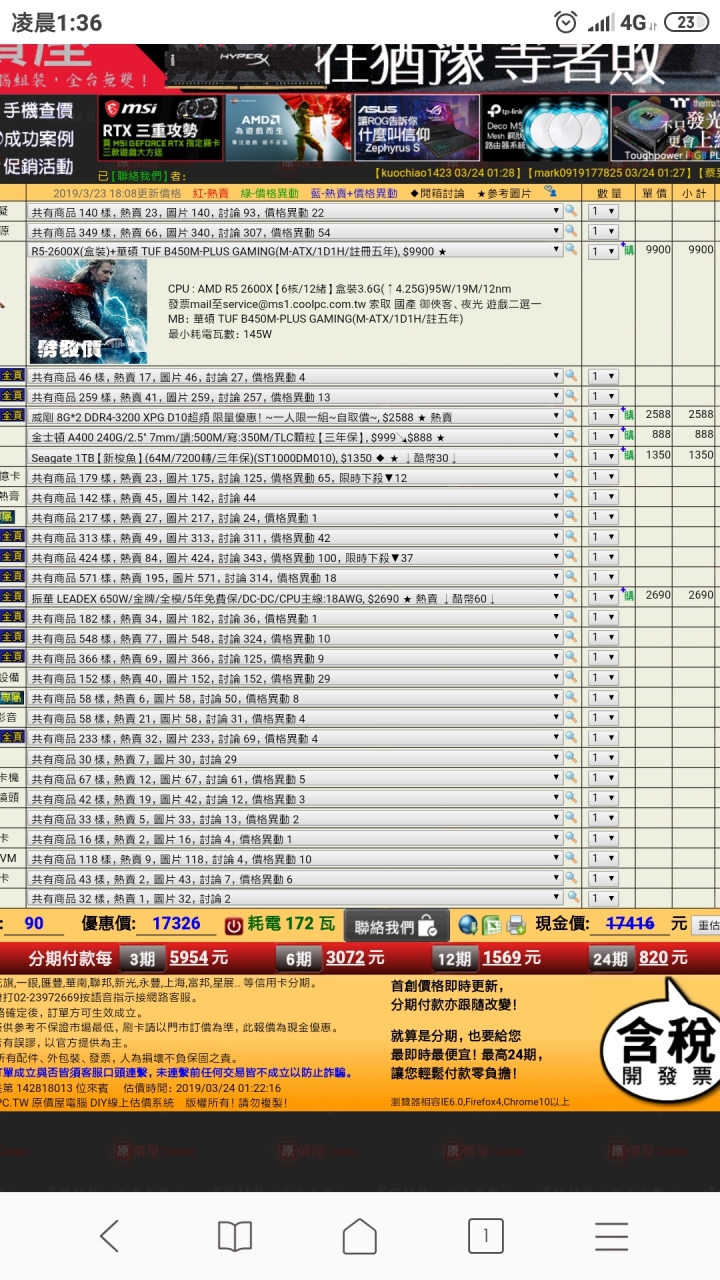Open quantity dropdown for the R5-2600X row
The height and width of the screenshot is (1280, 720).
click(x=603, y=252)
